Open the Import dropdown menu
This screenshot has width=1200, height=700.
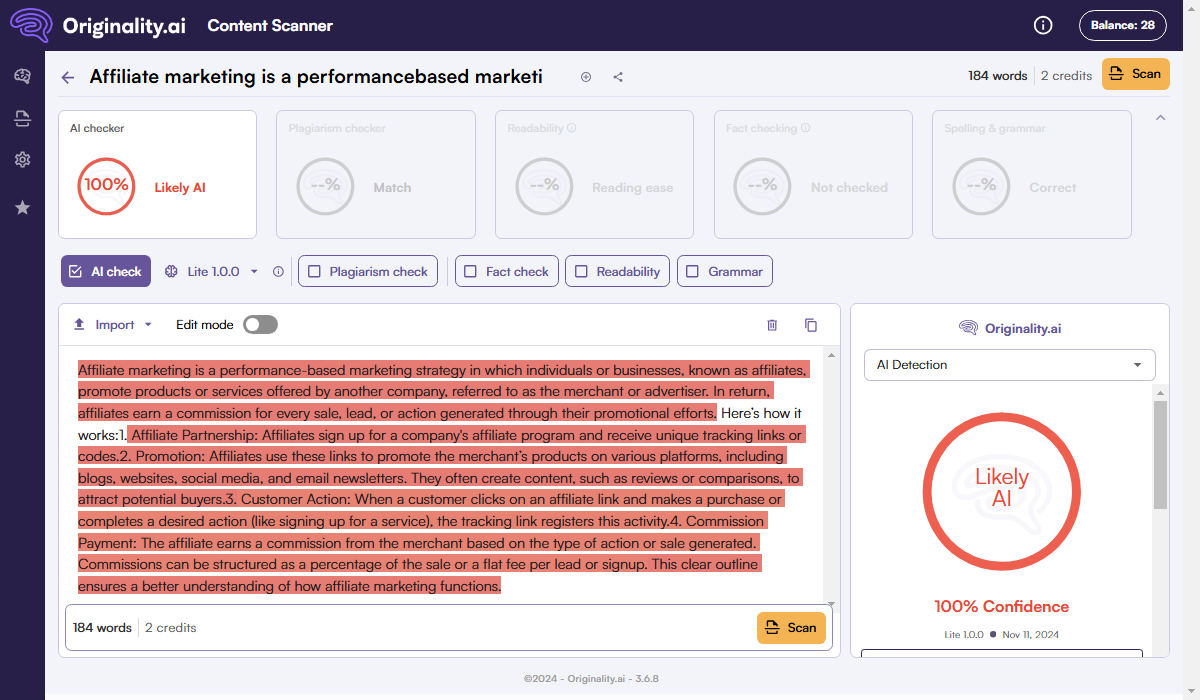point(113,325)
